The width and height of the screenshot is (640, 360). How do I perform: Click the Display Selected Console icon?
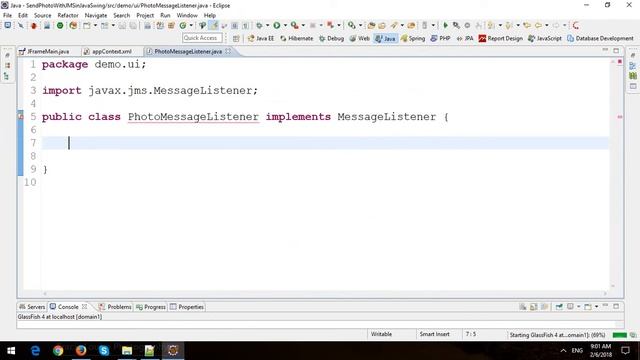[570, 307]
